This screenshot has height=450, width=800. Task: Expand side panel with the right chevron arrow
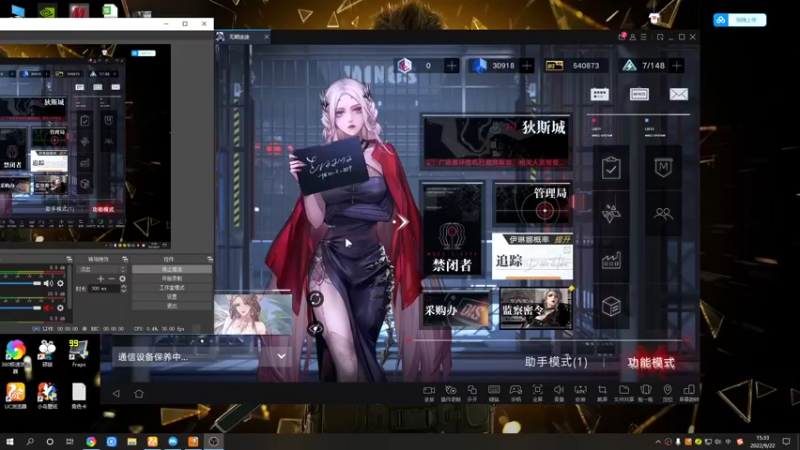pos(403,221)
